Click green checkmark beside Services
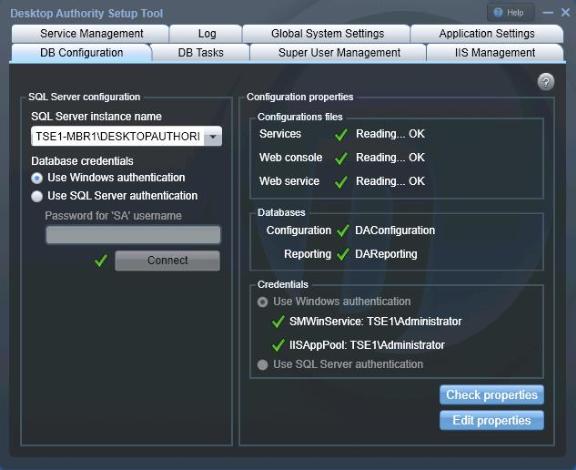 [x=341, y=134]
